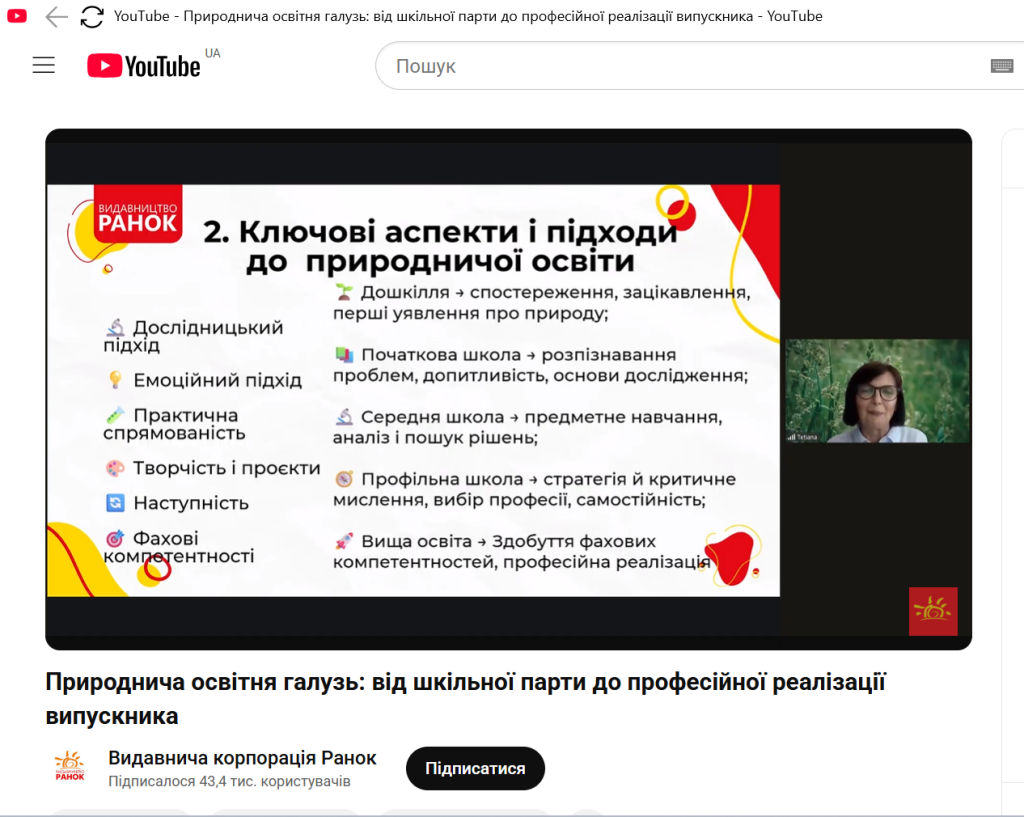Open the on-screen keyboard in search bar
Screen dimensions: 1024x817
pos(1001,66)
